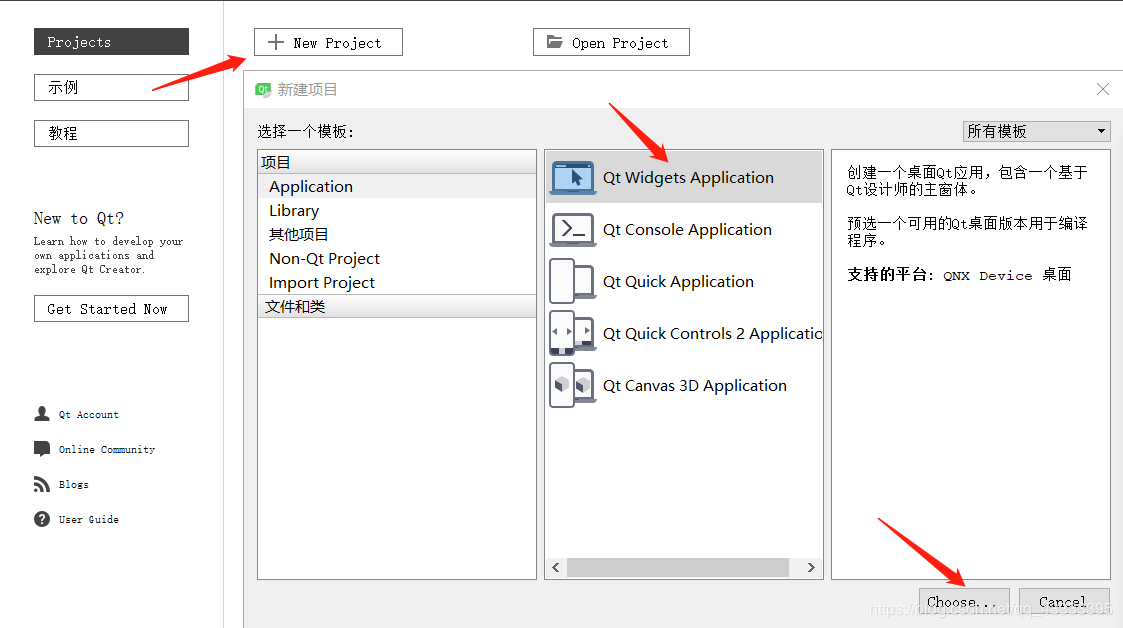Select the Library project category

(396, 211)
